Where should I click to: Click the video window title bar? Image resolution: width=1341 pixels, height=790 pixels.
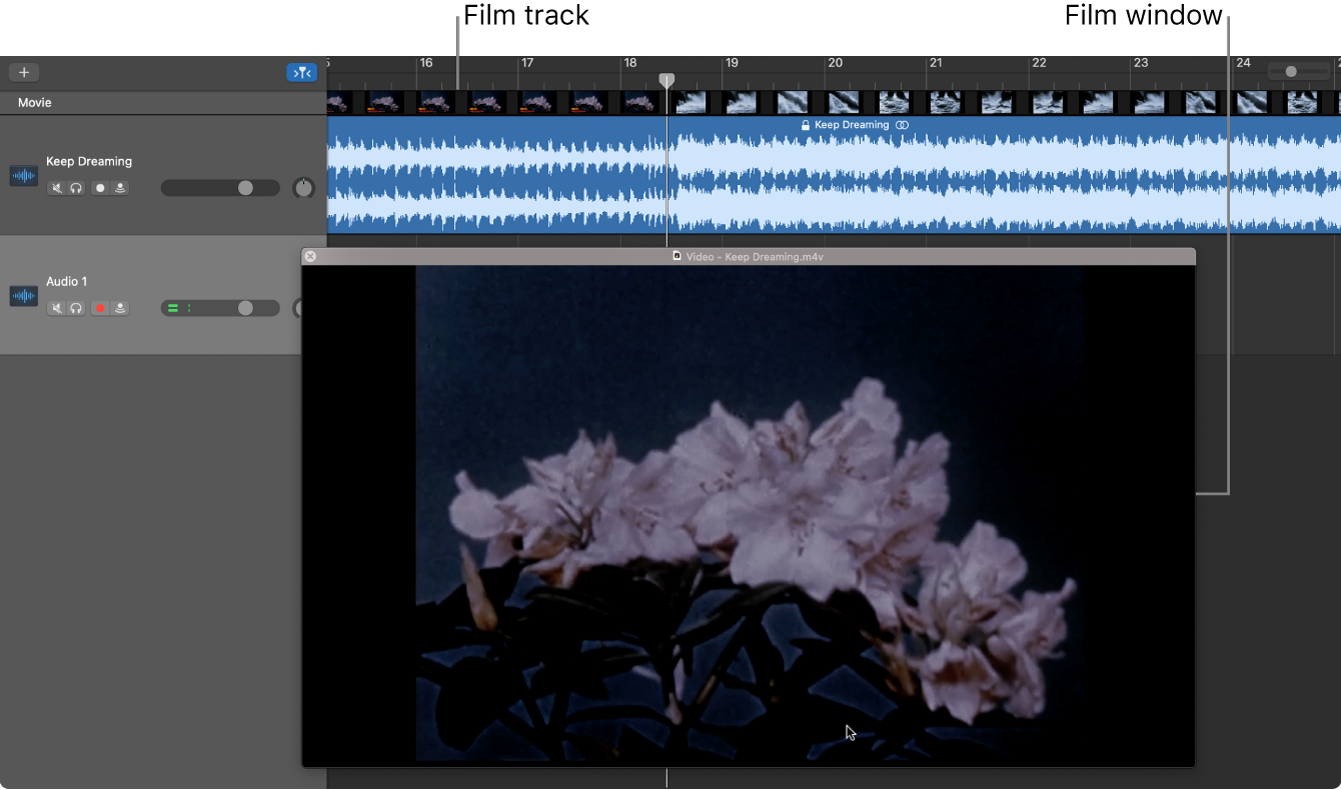point(748,256)
